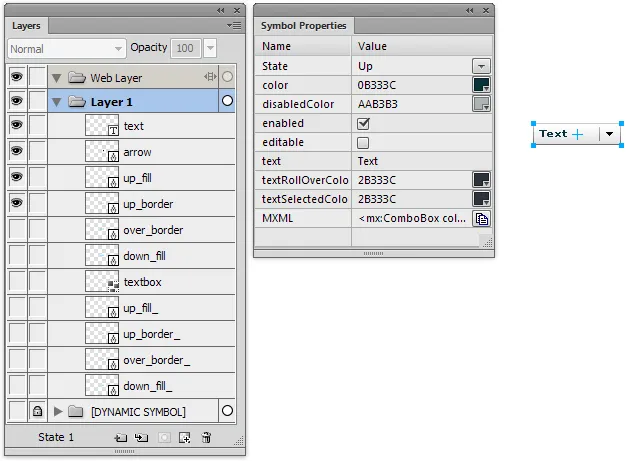Click the New Bitmap Image icon

[x=184, y=437]
